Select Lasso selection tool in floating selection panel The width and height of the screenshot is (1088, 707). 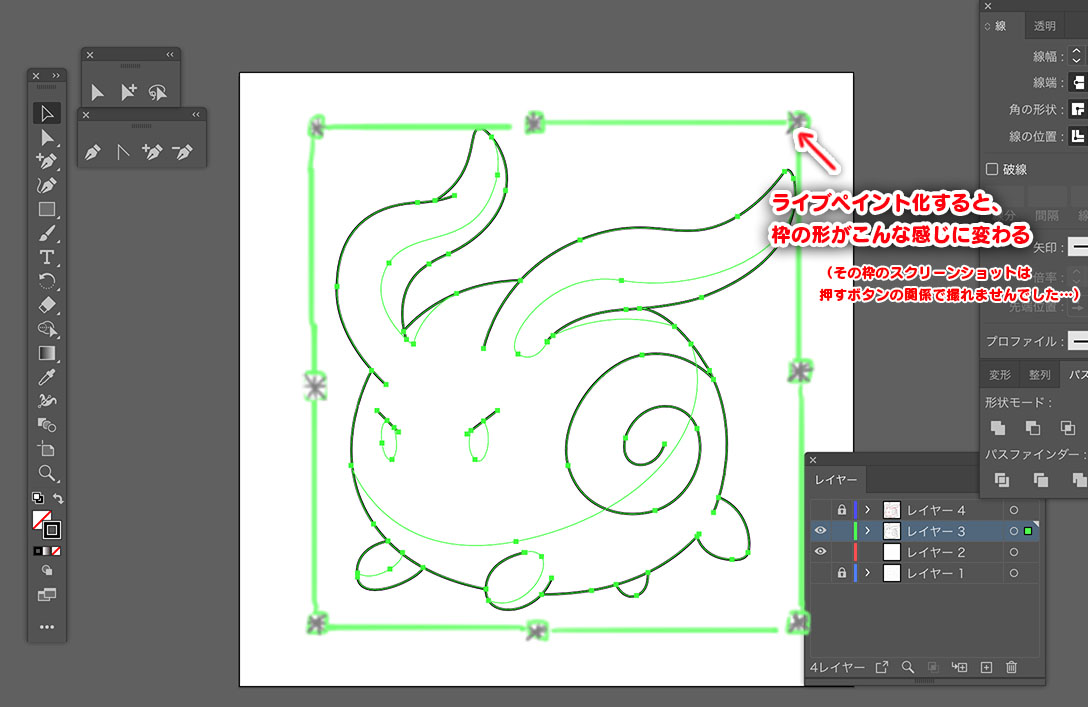(158, 92)
